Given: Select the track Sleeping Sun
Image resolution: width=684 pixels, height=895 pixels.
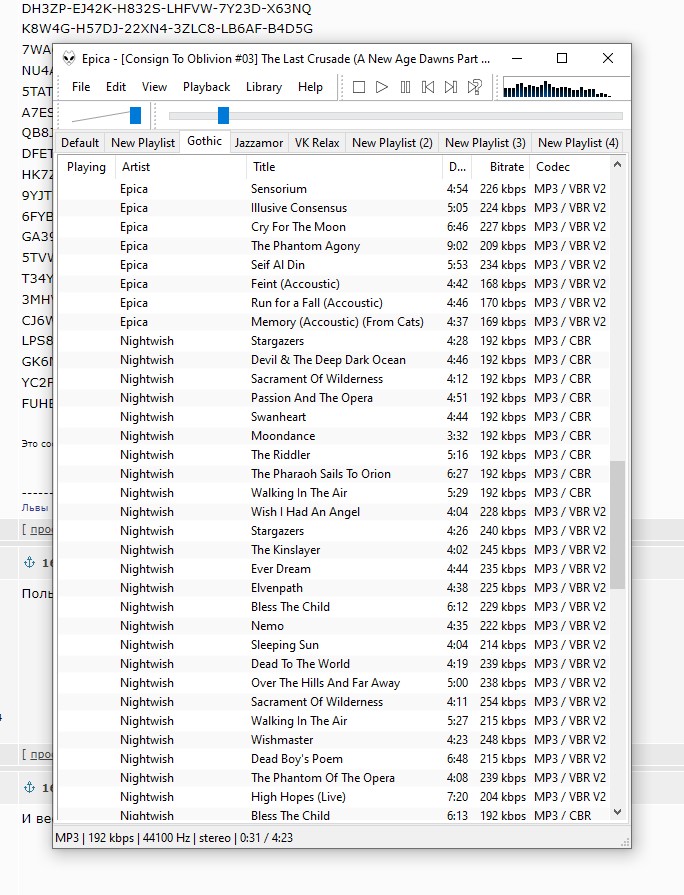Looking at the screenshot, I should (334, 644).
